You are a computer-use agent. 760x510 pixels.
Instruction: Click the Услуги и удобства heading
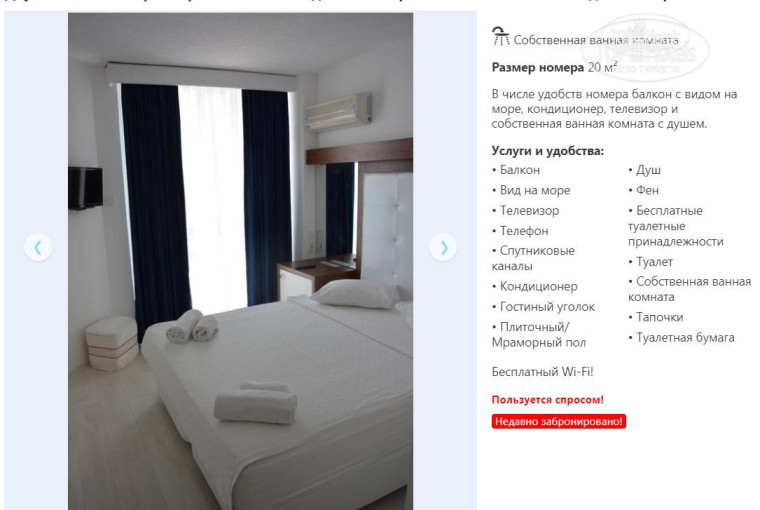pyautogui.click(x=548, y=151)
